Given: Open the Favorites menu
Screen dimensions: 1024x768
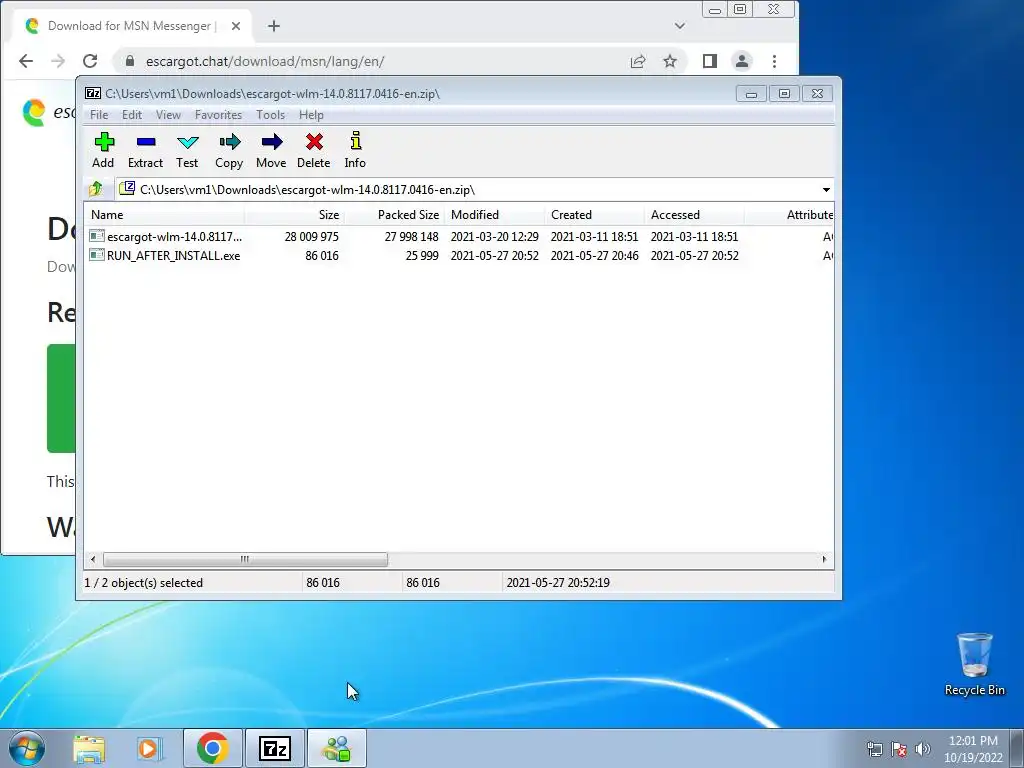Looking at the screenshot, I should 218,115.
